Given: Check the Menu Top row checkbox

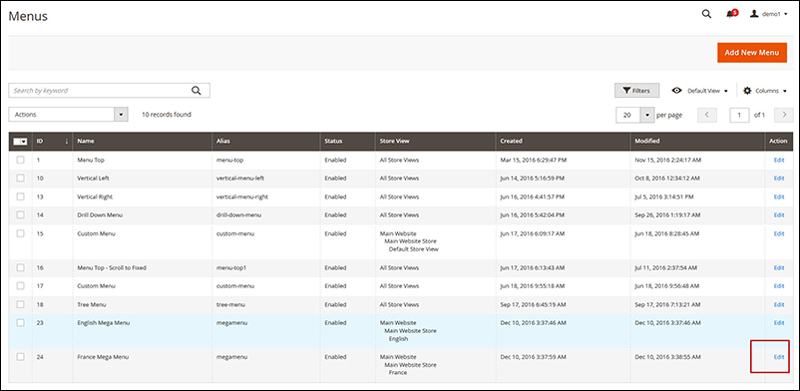Looking at the screenshot, I should pyautogui.click(x=20, y=160).
